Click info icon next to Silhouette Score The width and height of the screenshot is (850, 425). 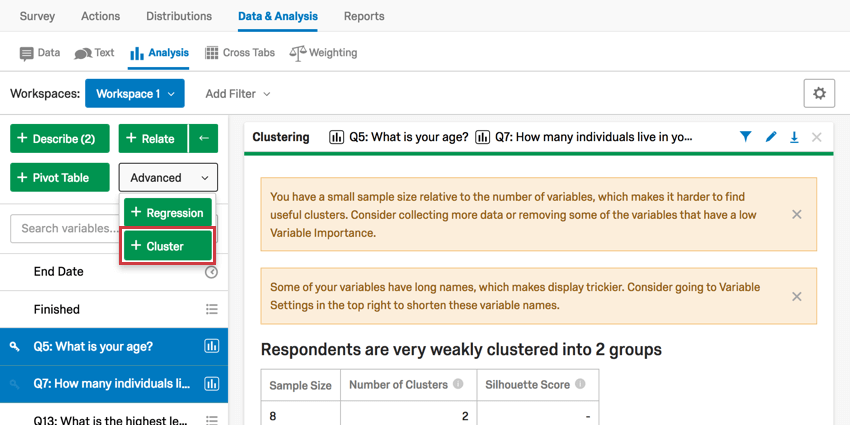click(580, 384)
